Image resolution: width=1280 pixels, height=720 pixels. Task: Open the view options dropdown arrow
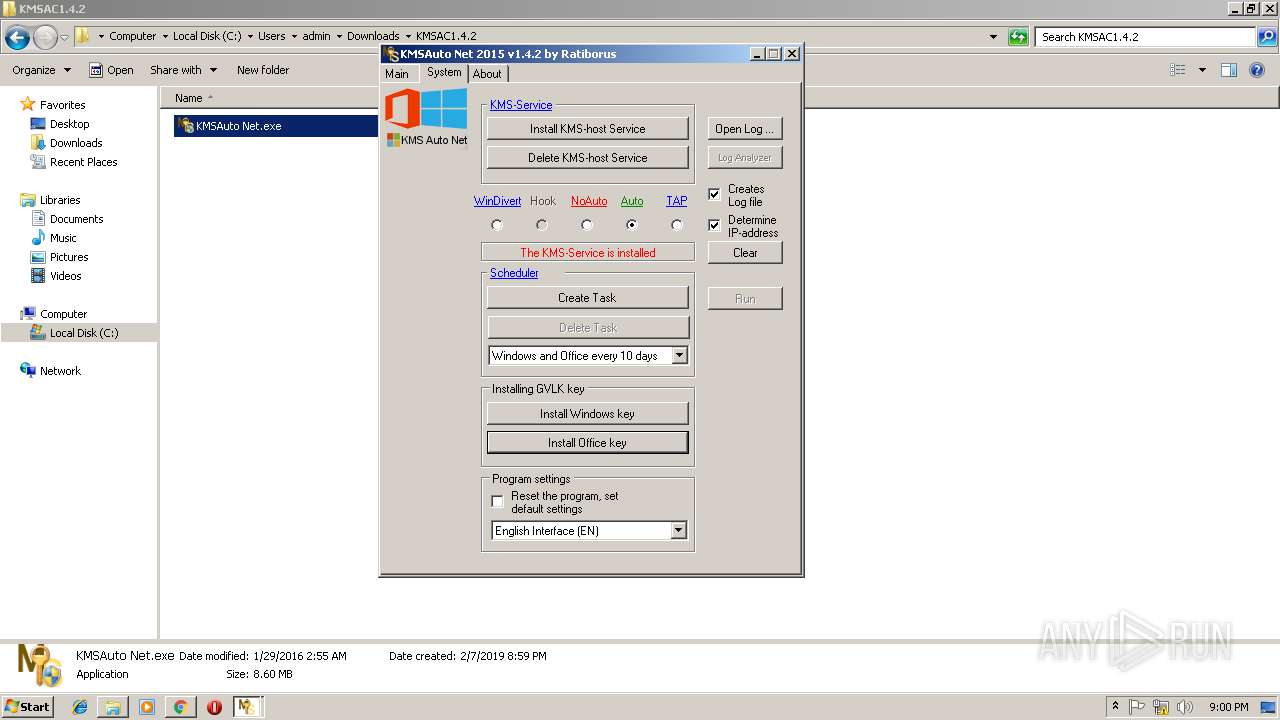click(x=1202, y=70)
